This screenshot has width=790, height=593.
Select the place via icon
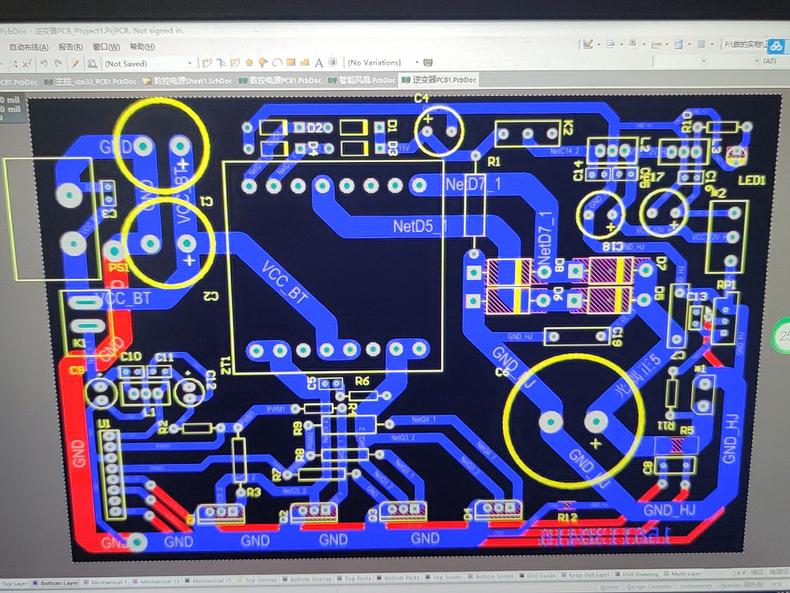tap(262, 63)
